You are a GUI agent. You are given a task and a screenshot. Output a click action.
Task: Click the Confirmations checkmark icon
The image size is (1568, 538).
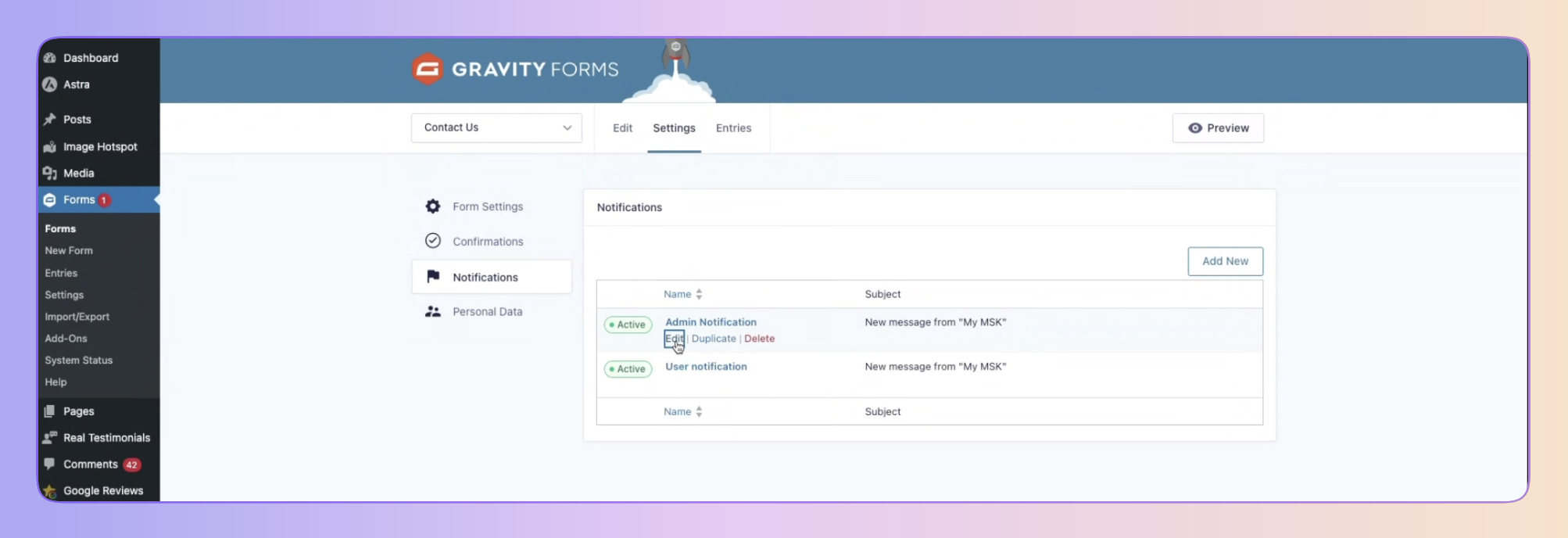click(433, 241)
